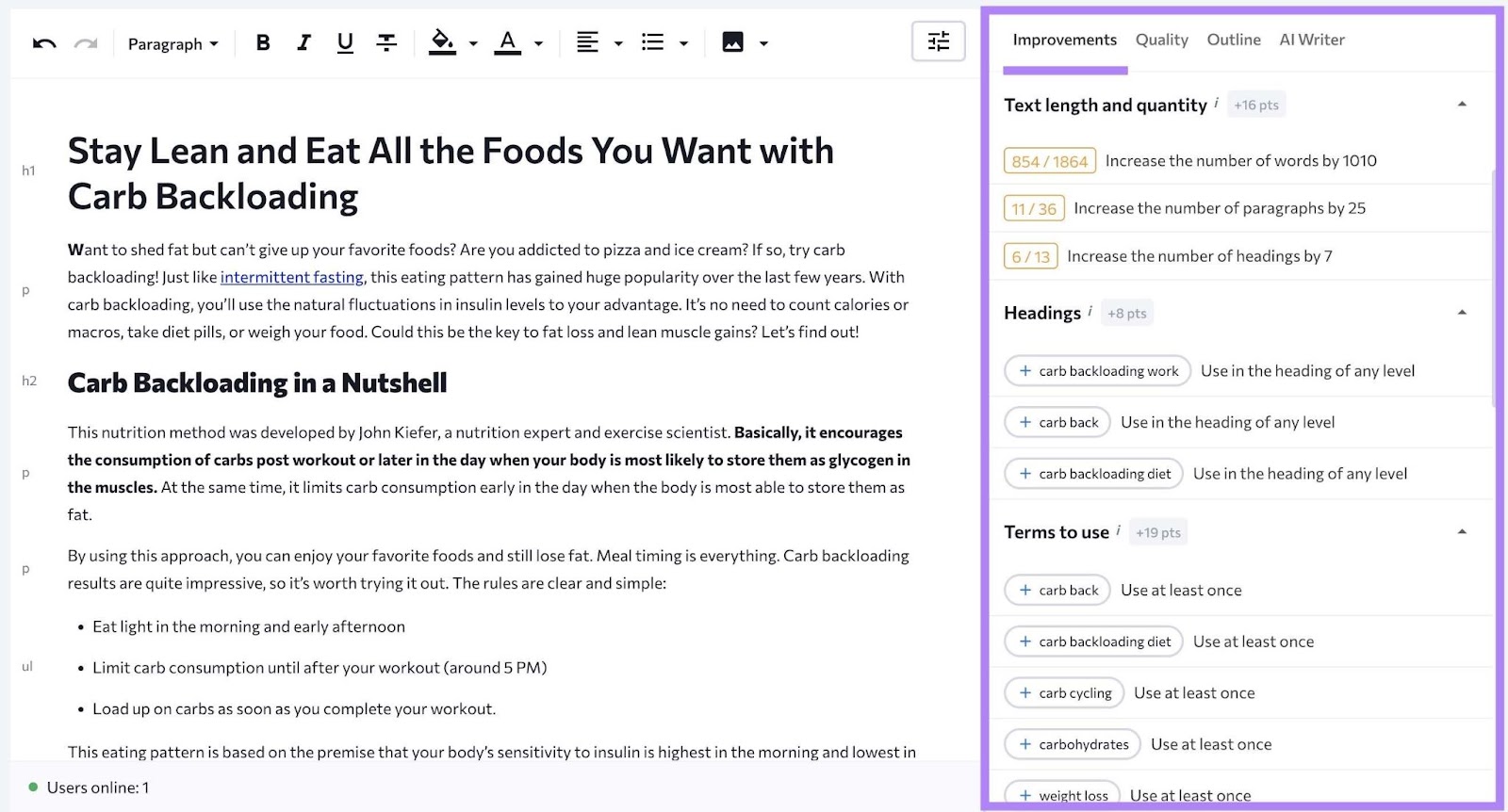Place cursor in the article title heading
Viewport: 1508px width, 812px height.
coord(451,173)
